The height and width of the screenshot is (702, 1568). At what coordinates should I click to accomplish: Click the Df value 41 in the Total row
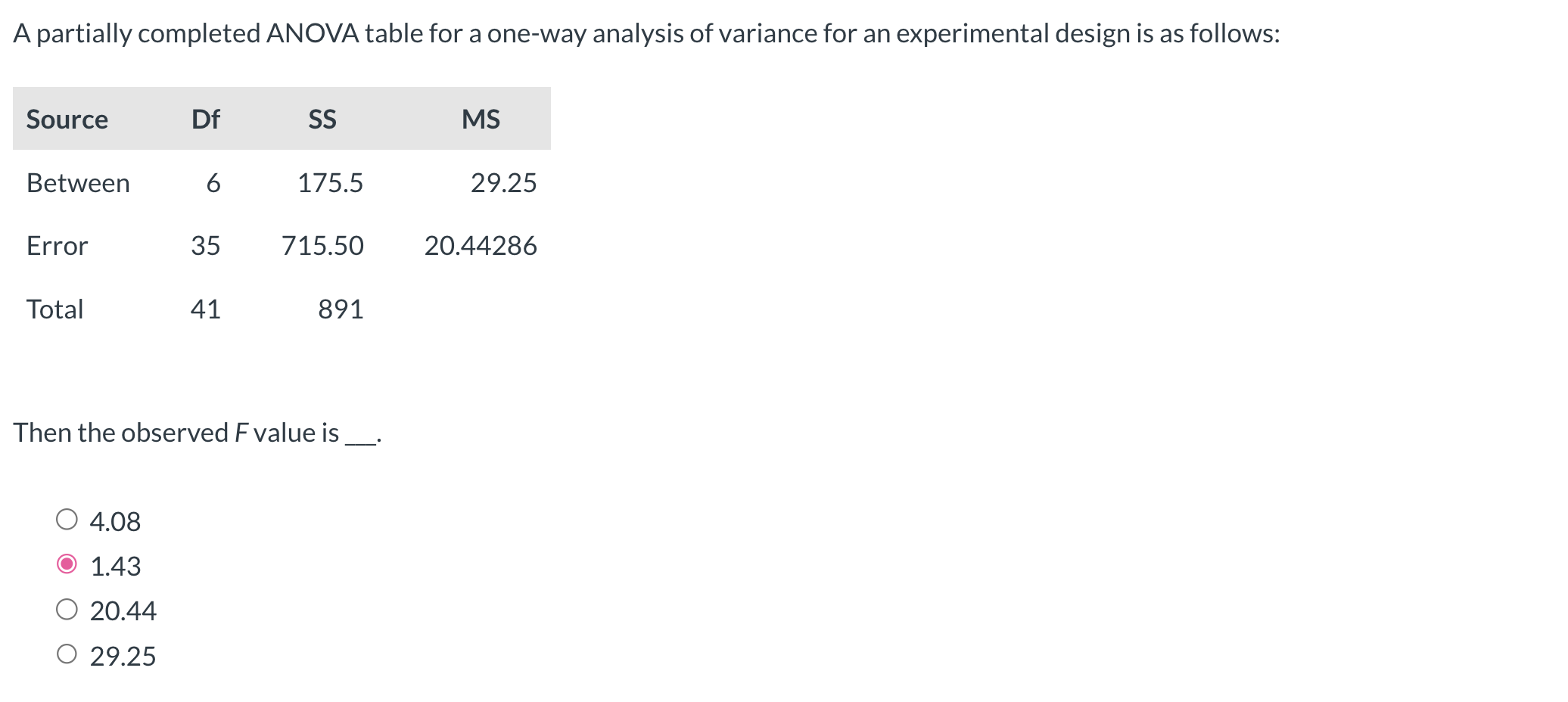click(x=205, y=308)
